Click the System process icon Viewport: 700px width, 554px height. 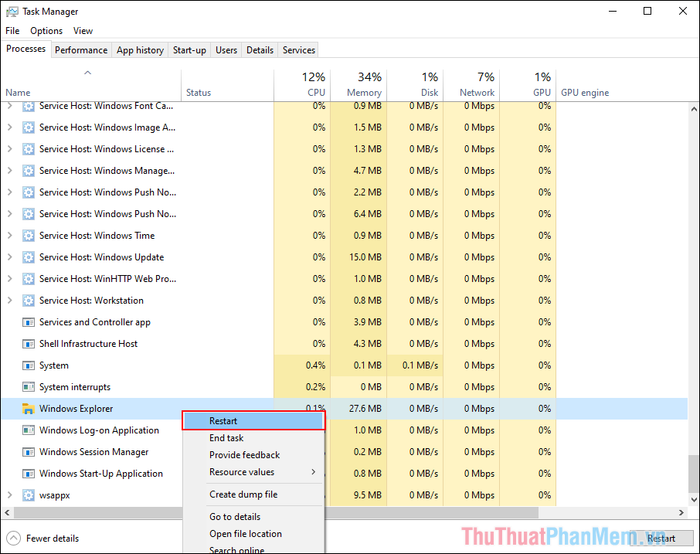tap(28, 366)
